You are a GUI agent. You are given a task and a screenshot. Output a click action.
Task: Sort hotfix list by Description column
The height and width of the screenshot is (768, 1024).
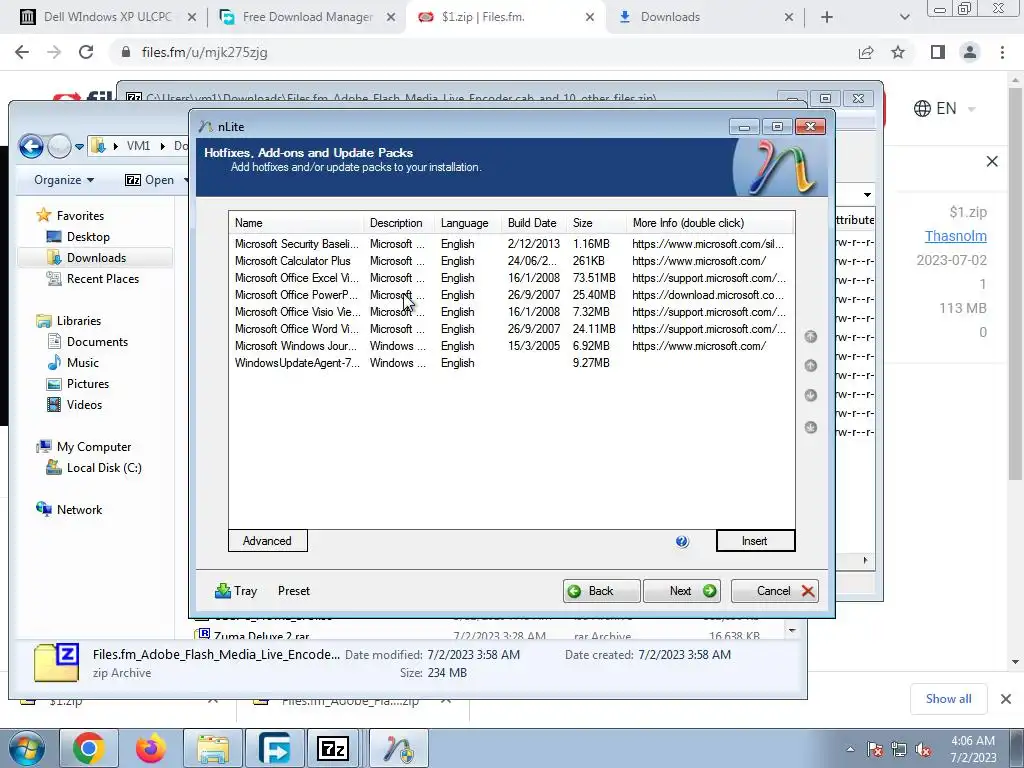(x=399, y=223)
